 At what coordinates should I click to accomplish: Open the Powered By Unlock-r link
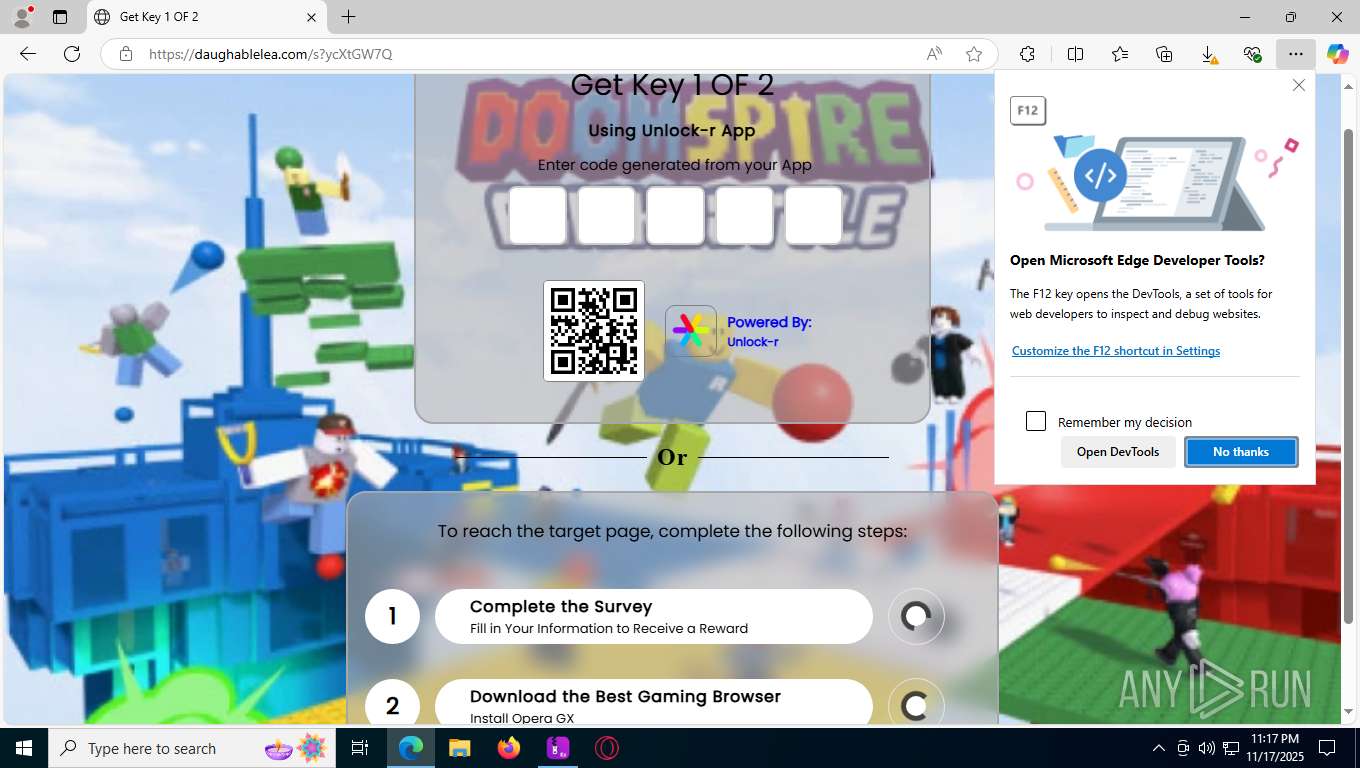(769, 331)
